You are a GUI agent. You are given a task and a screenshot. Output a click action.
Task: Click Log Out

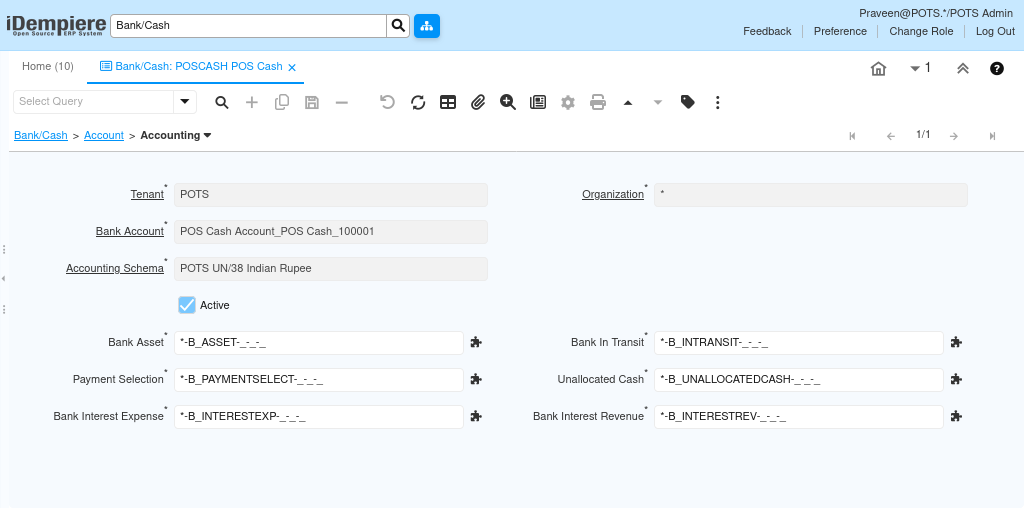pyautogui.click(x=995, y=31)
